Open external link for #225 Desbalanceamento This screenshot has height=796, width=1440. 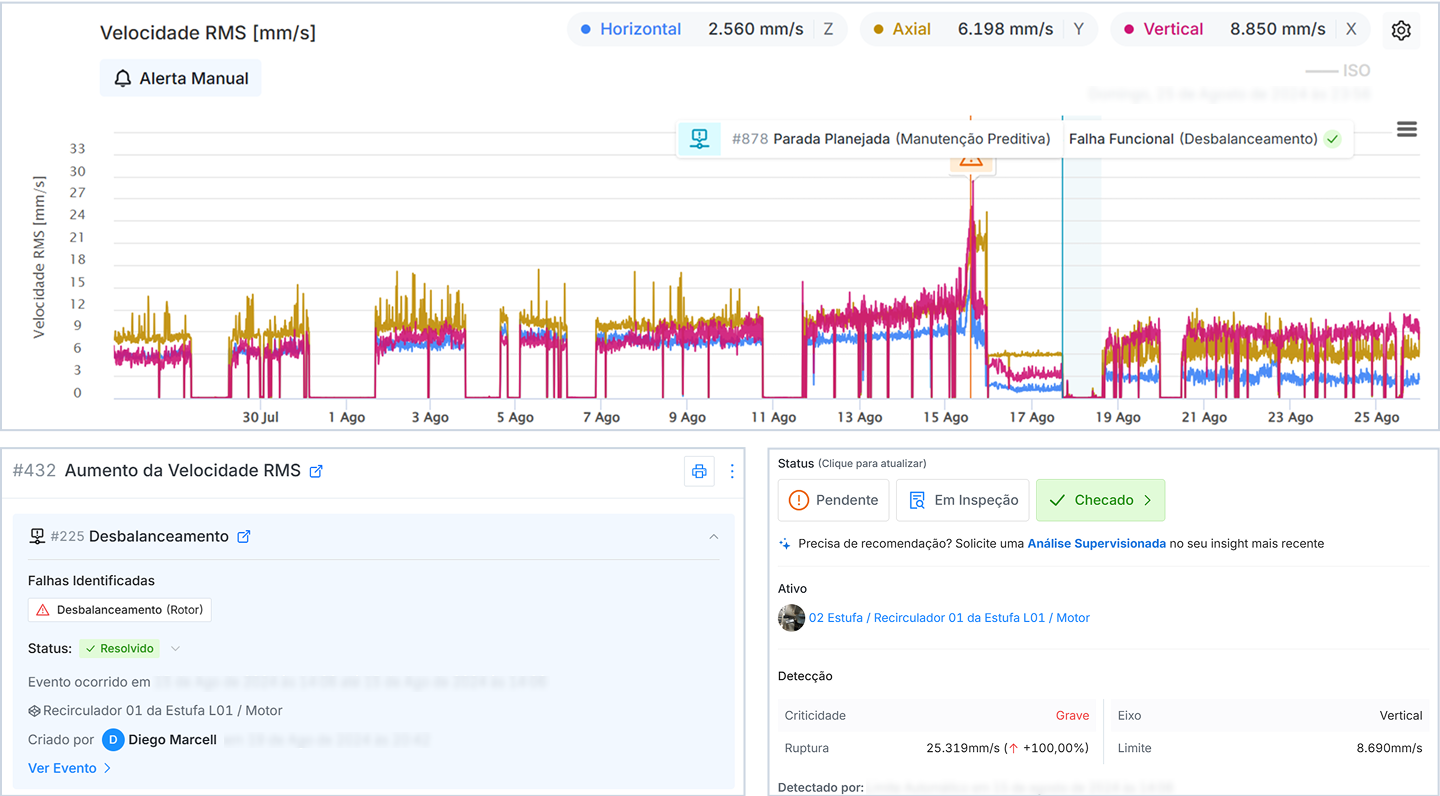click(243, 537)
